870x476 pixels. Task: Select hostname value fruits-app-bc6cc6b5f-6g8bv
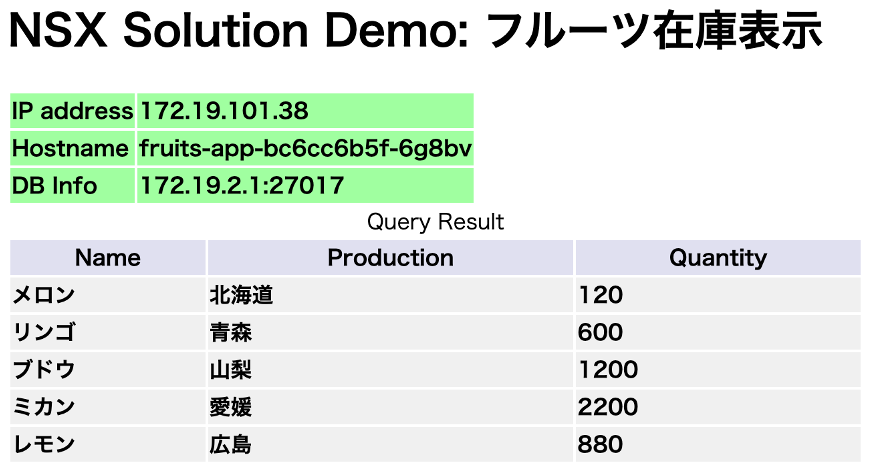pos(305,149)
